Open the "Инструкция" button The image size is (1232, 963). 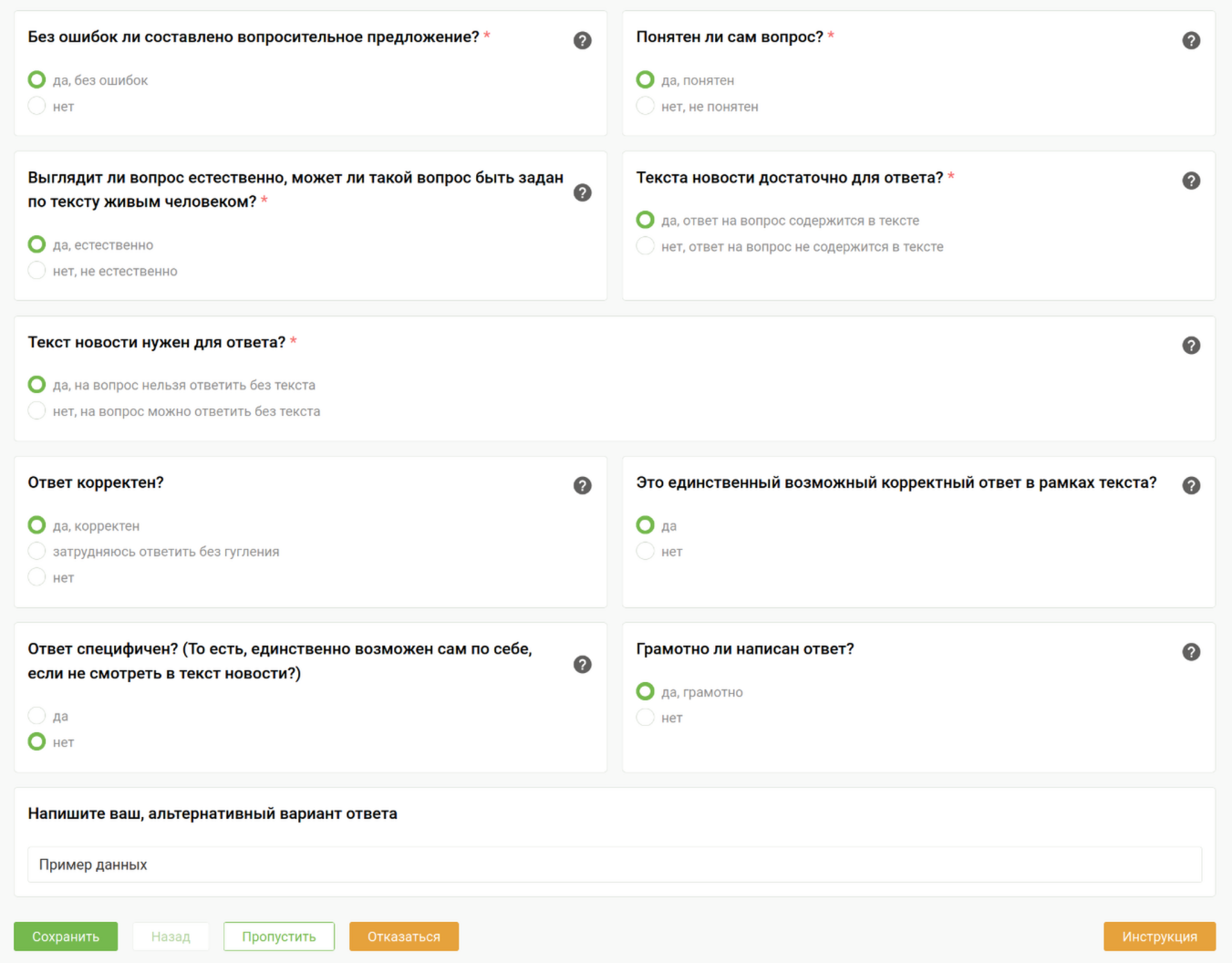click(1159, 937)
